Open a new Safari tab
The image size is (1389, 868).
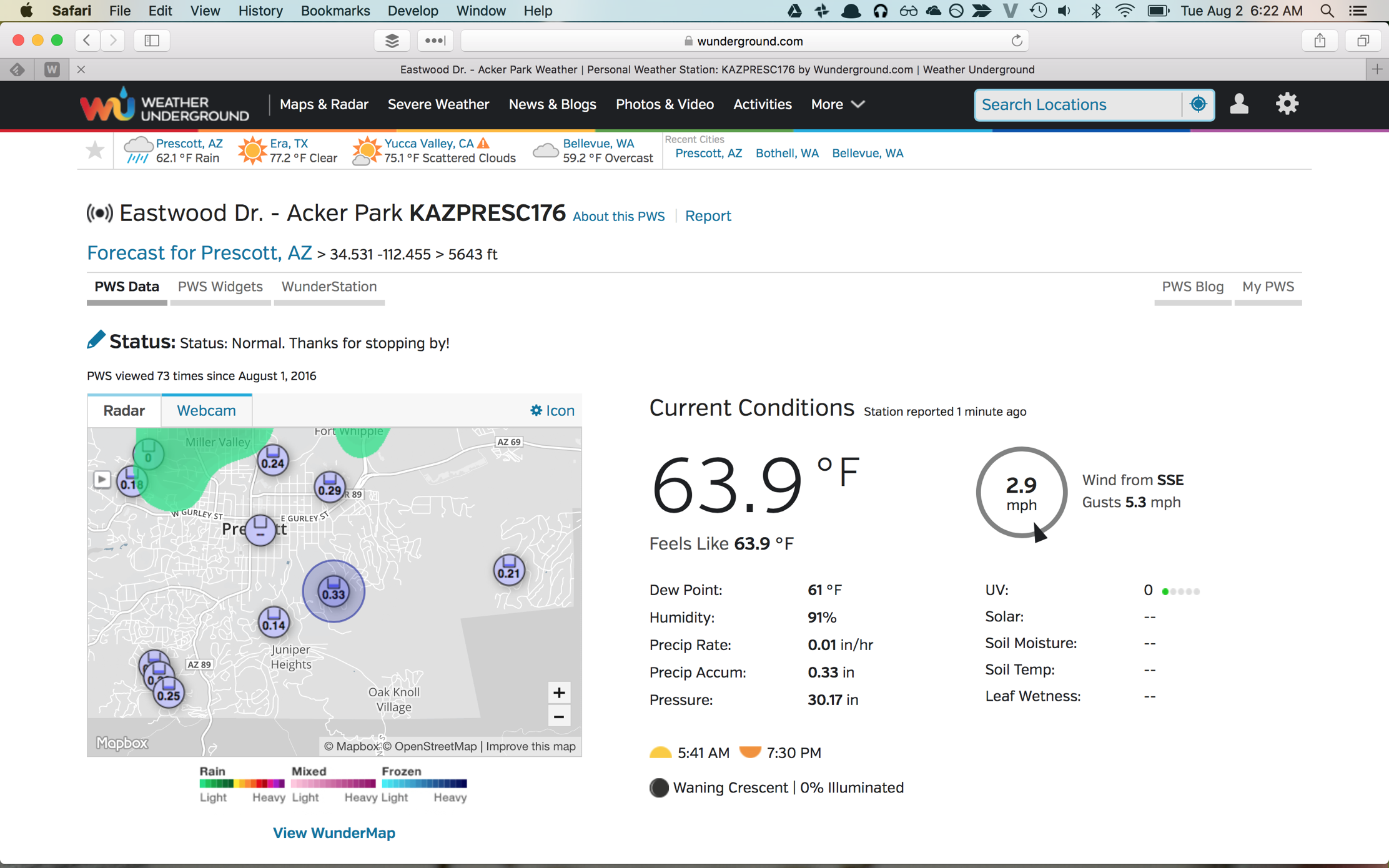click(1377, 69)
